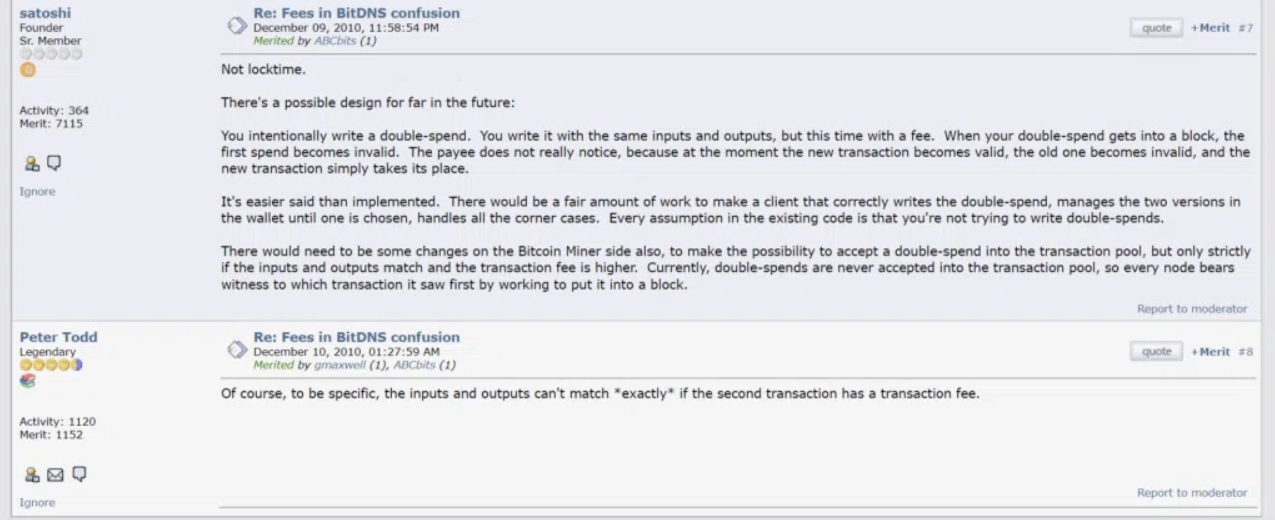This screenshot has height=520, width=1275.
Task: Give merit to Peter Todd's post #8
Action: pos(1210,352)
